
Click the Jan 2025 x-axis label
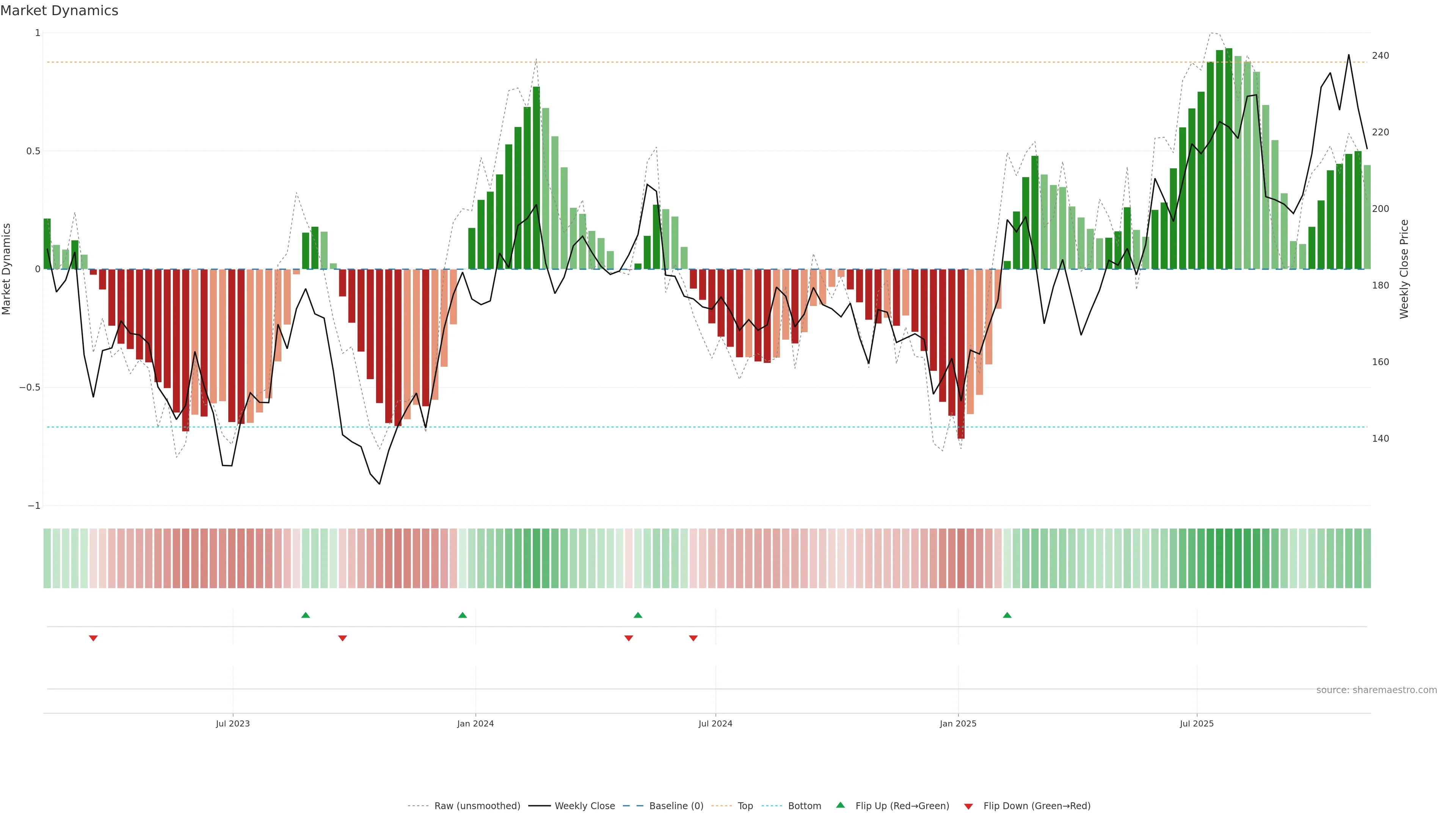pos(958,723)
